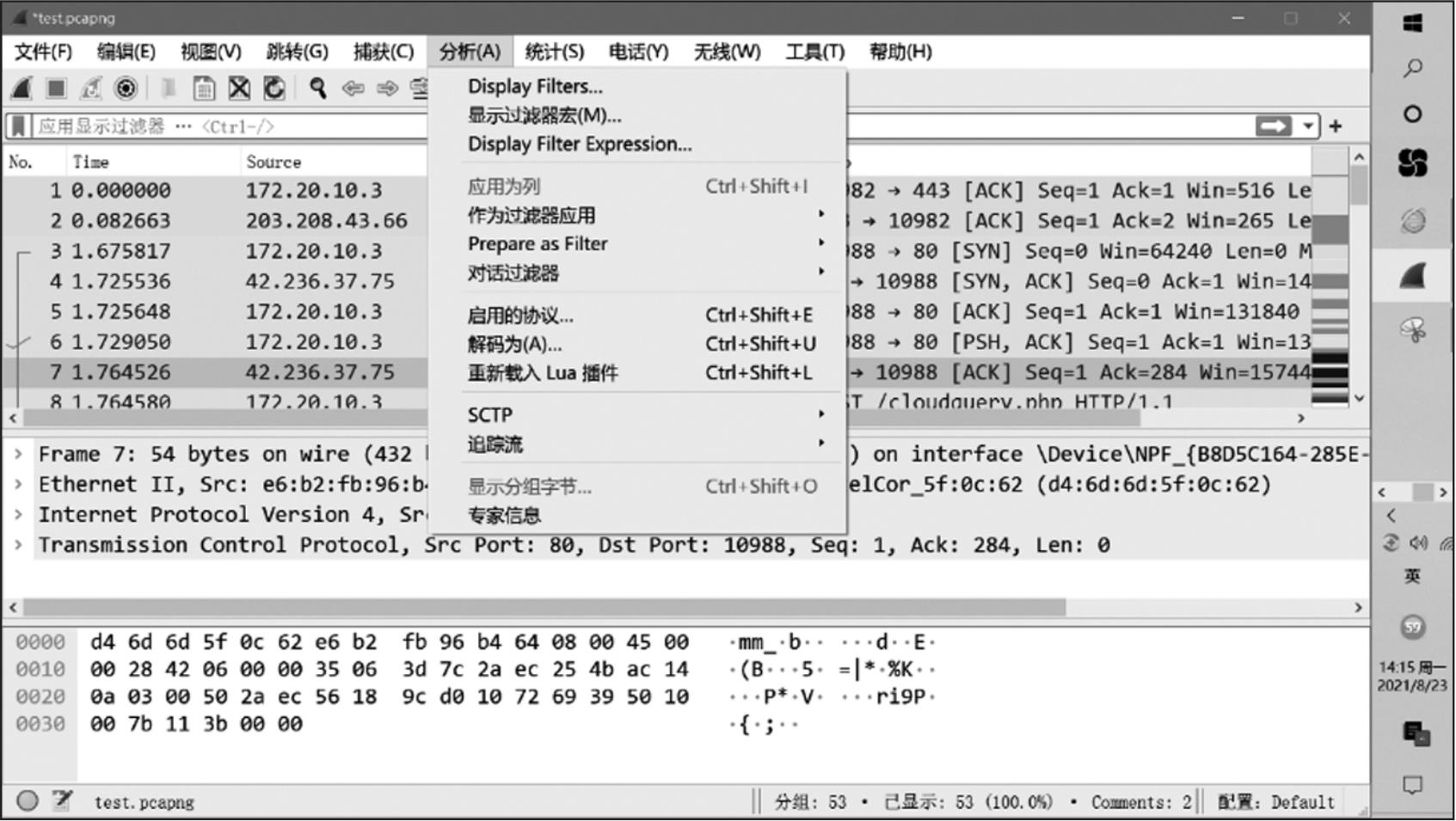This screenshot has height=821, width=1456.
Task: Open capture options gear icon
Action: pos(126,89)
